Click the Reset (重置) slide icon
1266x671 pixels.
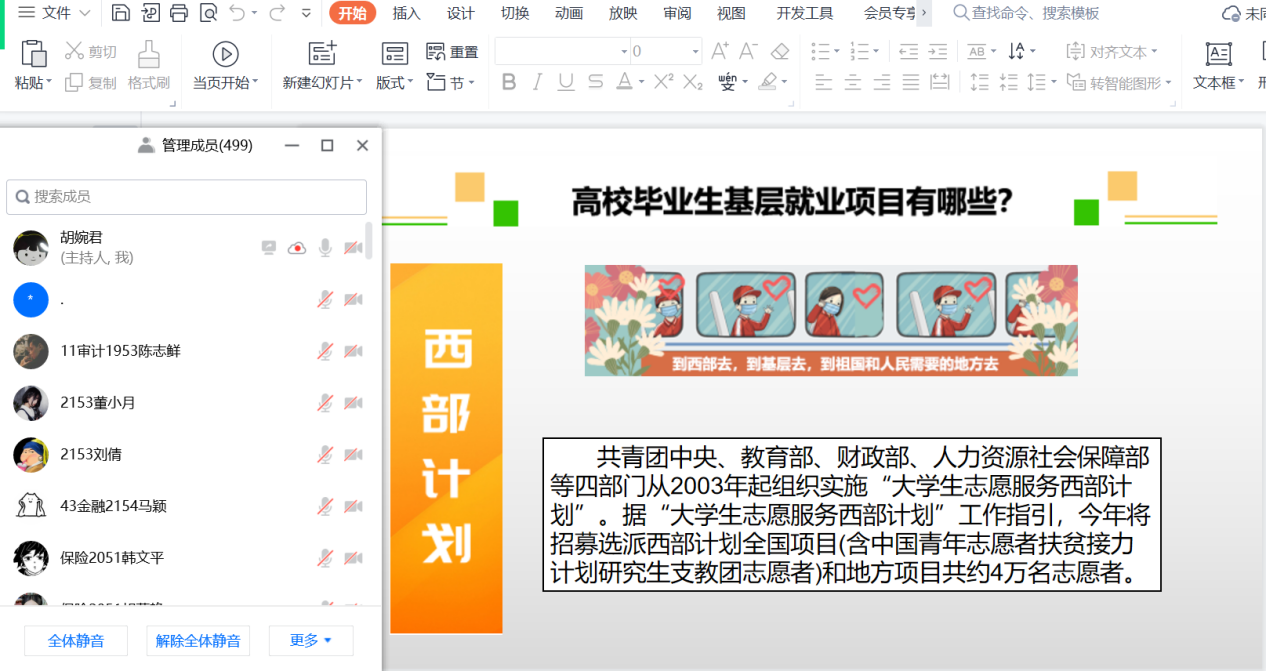pyautogui.click(x=436, y=52)
